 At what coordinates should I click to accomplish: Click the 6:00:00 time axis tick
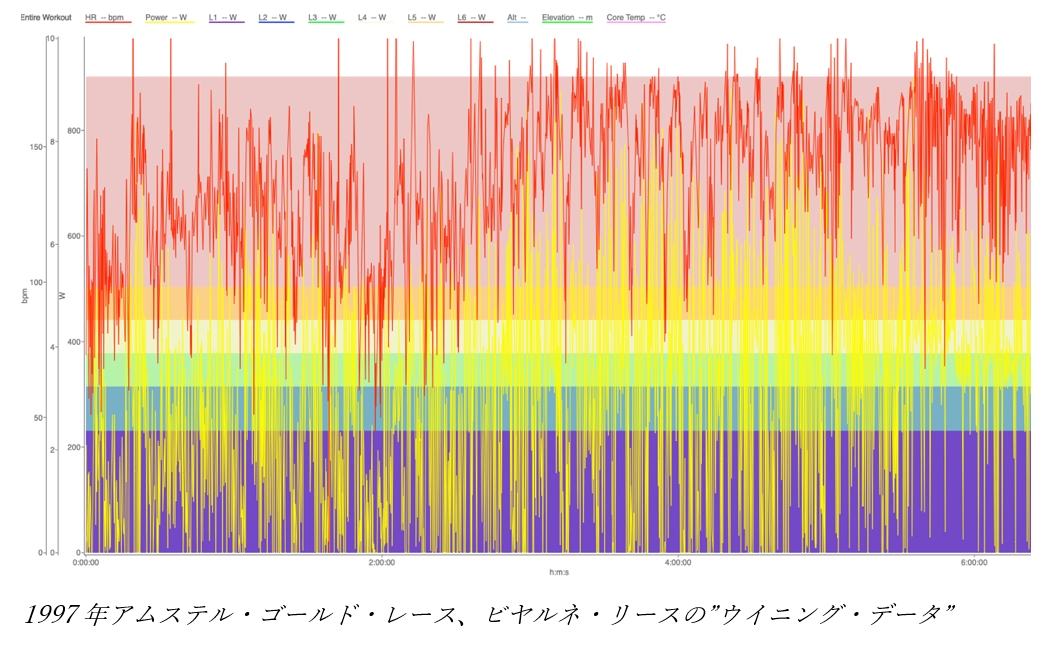(x=975, y=562)
